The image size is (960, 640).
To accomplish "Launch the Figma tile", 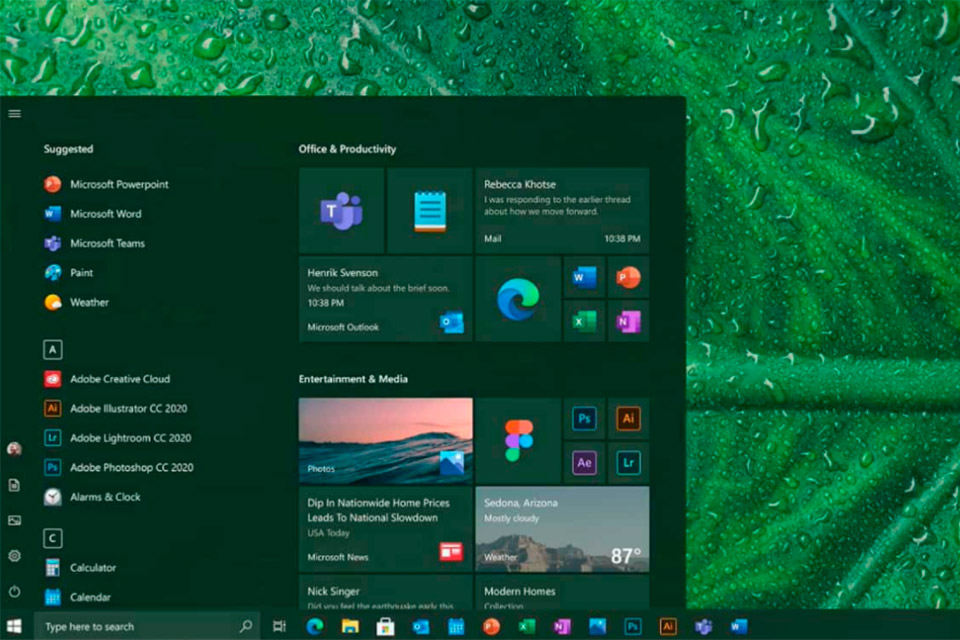I will (518, 440).
